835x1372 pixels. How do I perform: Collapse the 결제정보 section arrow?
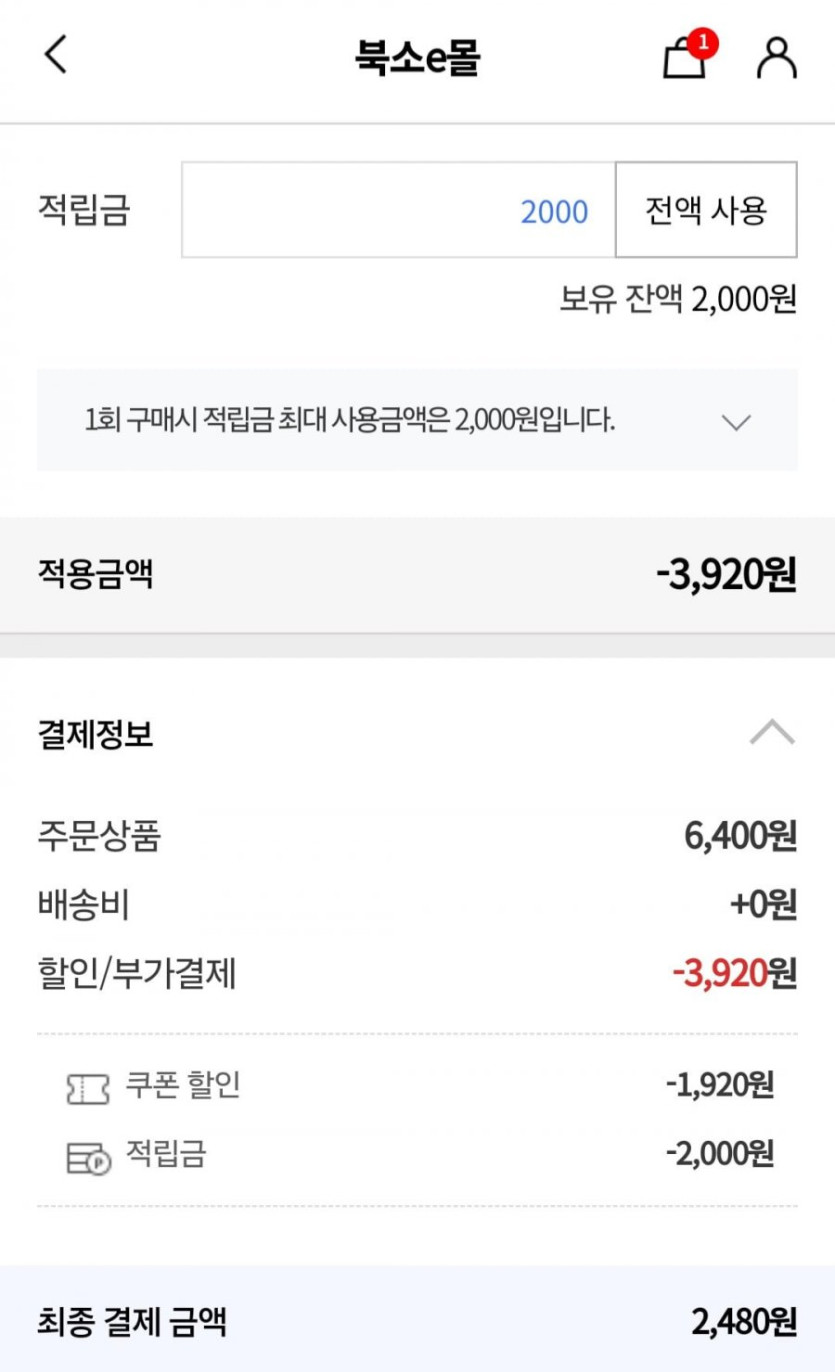pyautogui.click(x=772, y=734)
